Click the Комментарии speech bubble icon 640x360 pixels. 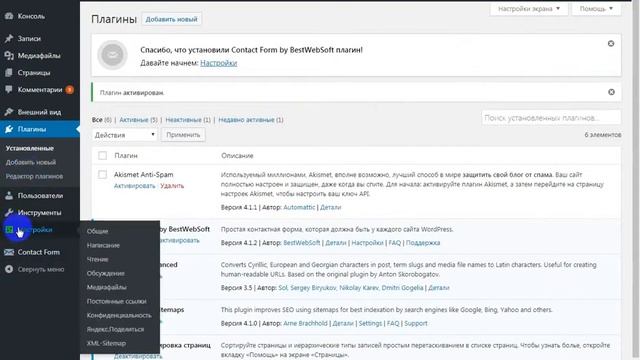tap(9, 89)
